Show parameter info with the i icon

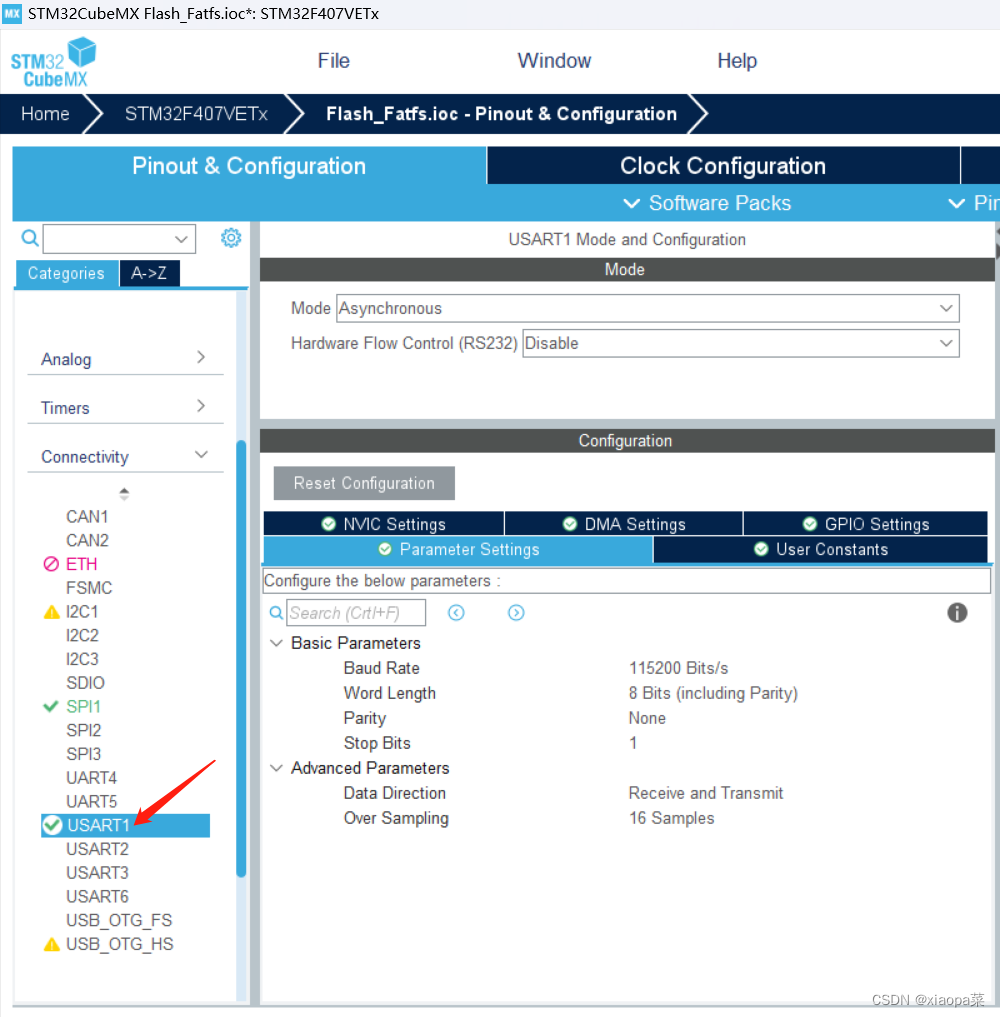(957, 613)
